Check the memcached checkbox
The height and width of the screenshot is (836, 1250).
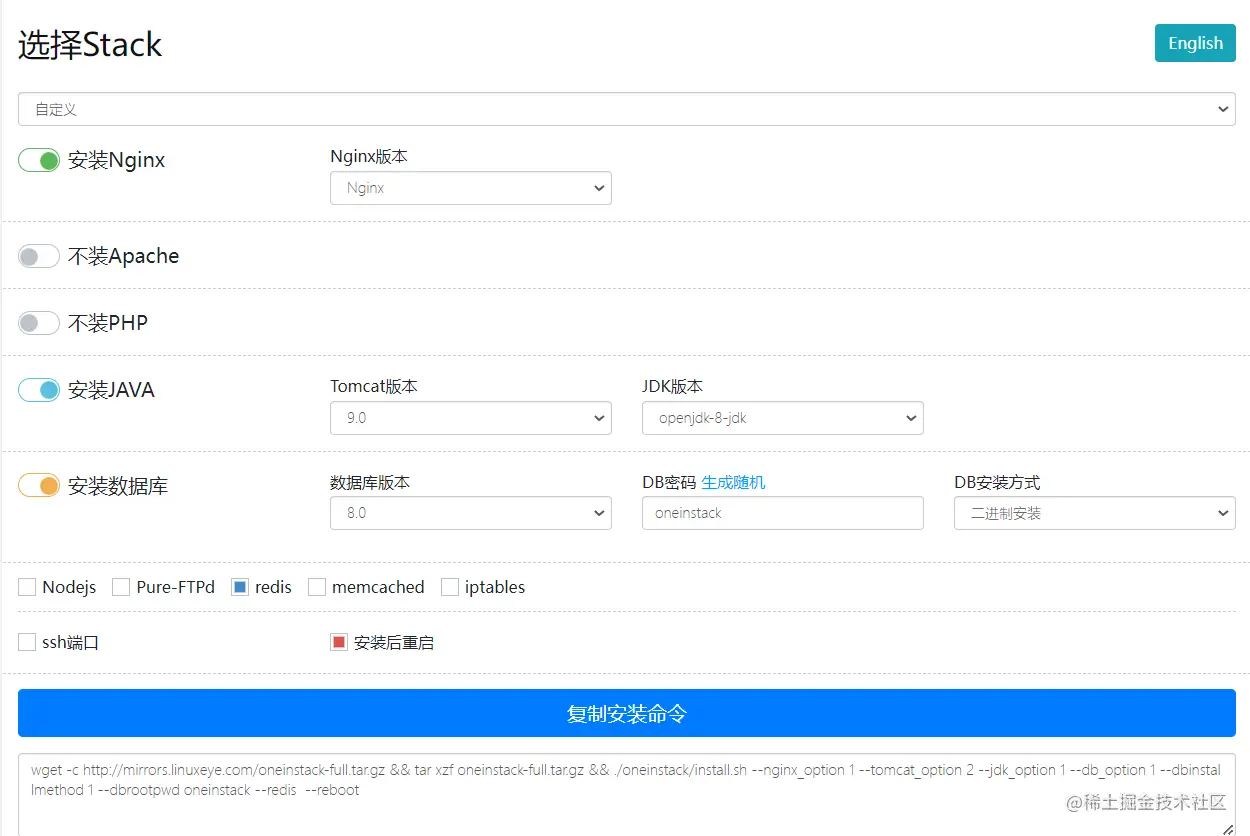point(317,587)
